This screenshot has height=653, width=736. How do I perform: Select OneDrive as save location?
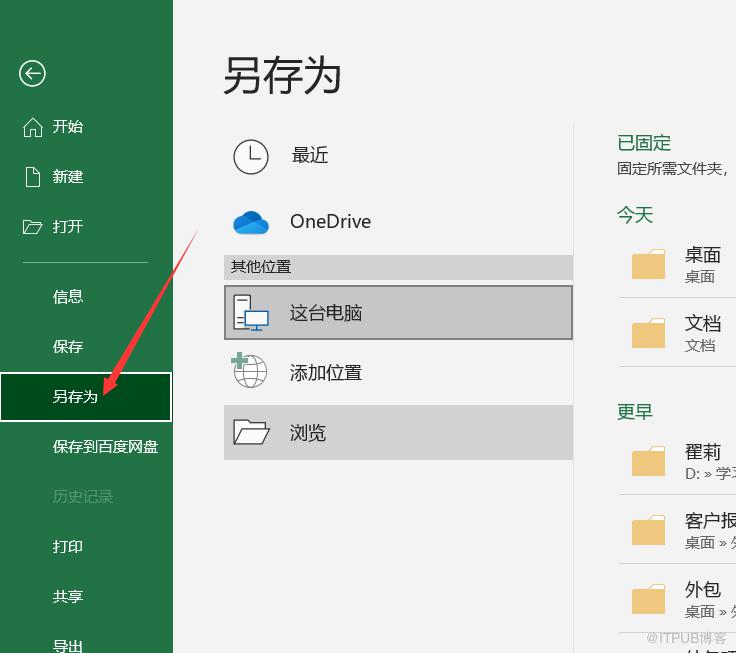pos(399,222)
